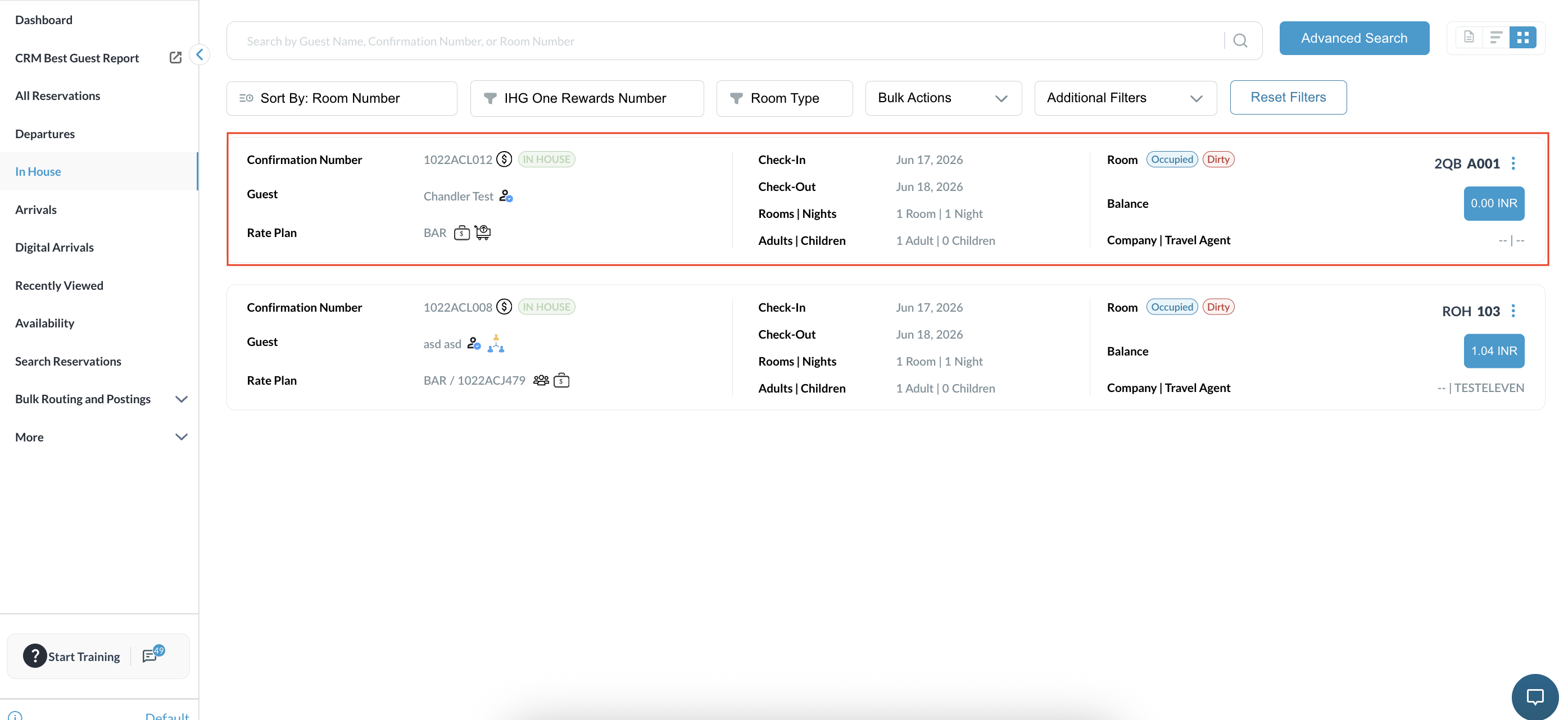Image resolution: width=1568 pixels, height=720 pixels.
Task: Click the briefcase icon next to 1022ACJ479
Action: coord(561,381)
